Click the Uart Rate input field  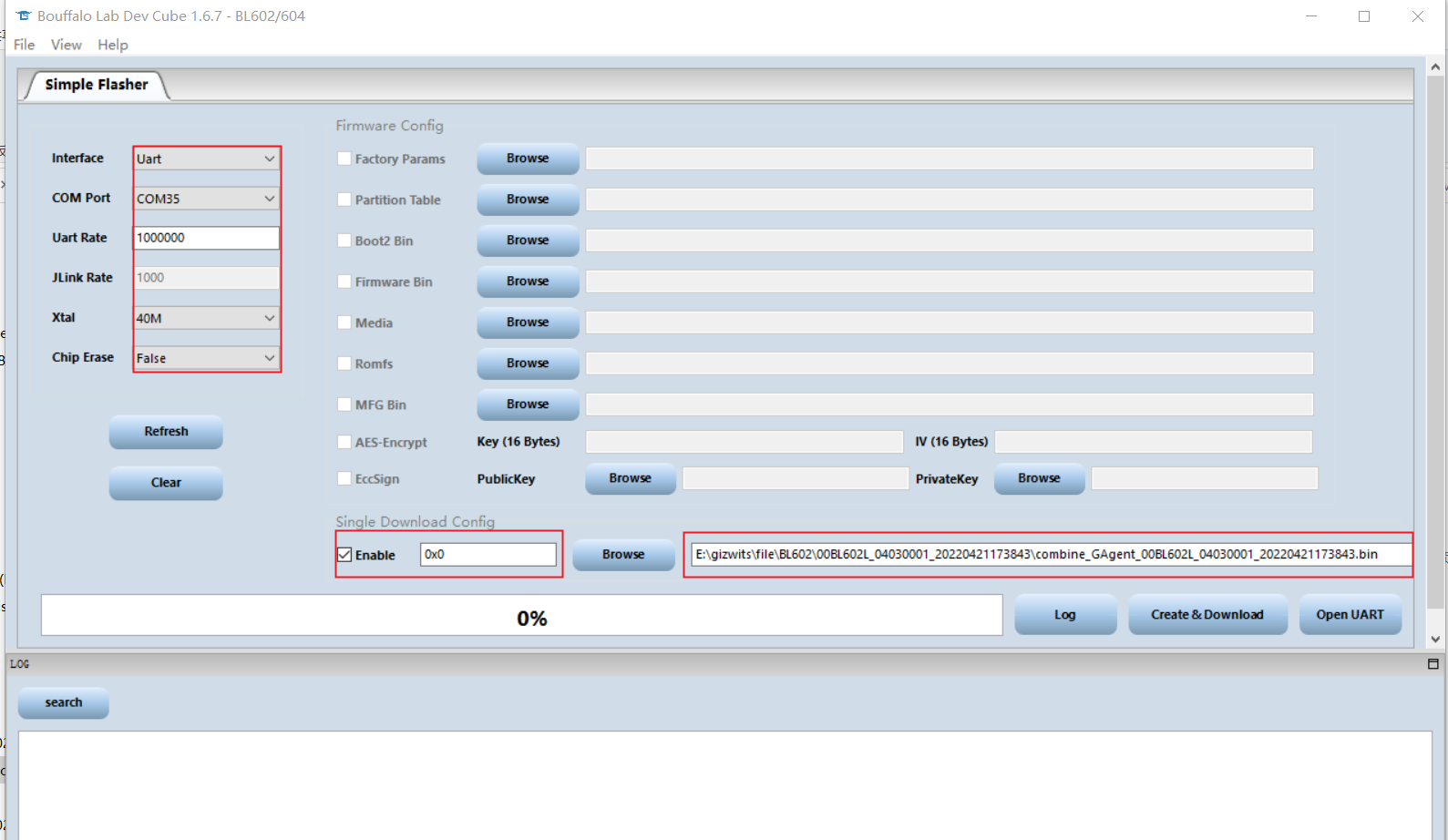click(x=206, y=238)
